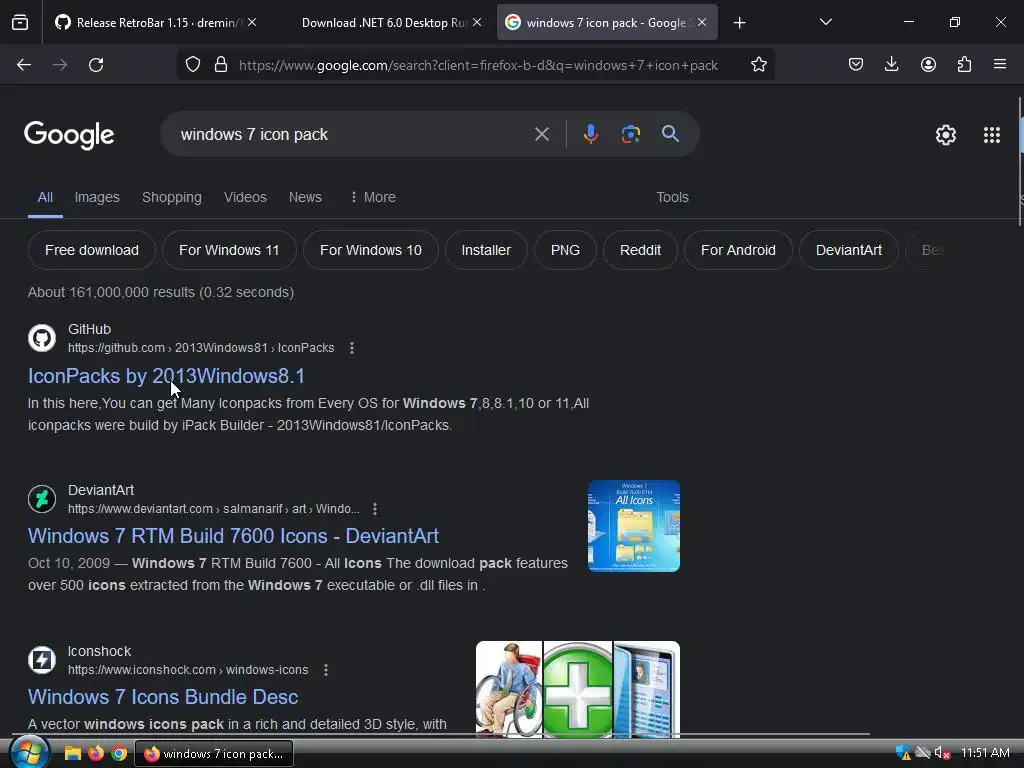Open the DeviantArt result options dots
Image resolution: width=1024 pixels, height=768 pixels.
[x=375, y=509]
